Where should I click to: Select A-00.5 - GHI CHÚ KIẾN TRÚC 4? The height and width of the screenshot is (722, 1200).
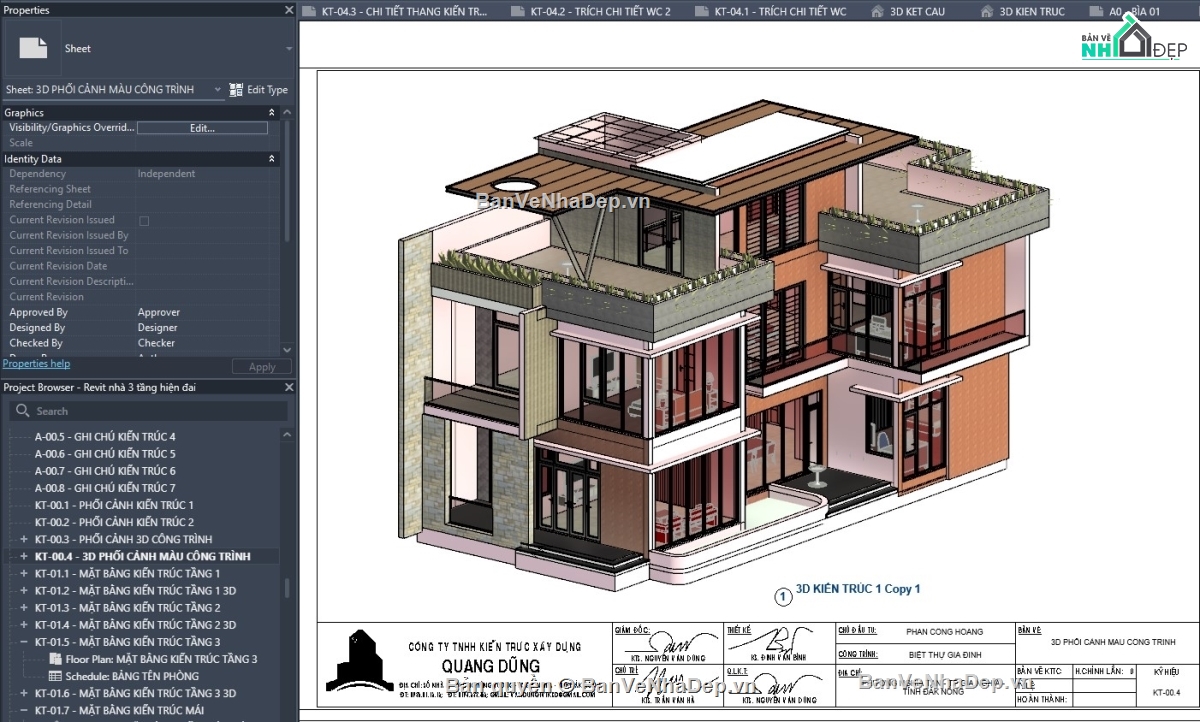(105, 437)
